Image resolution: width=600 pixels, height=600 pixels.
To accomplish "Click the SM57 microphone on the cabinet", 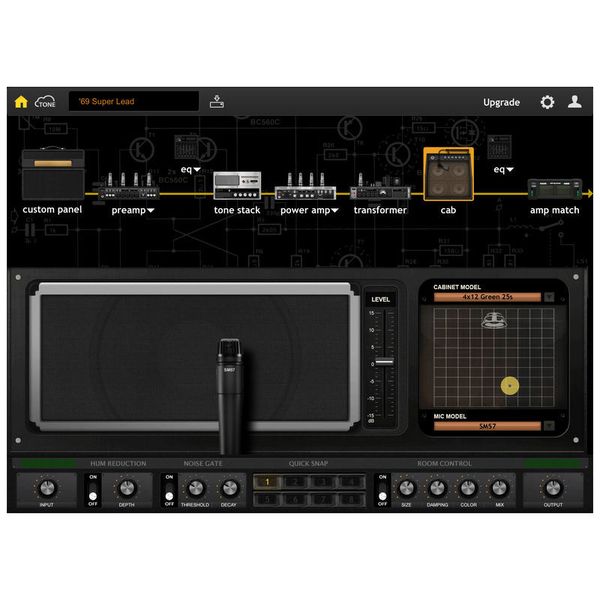I will (x=229, y=394).
